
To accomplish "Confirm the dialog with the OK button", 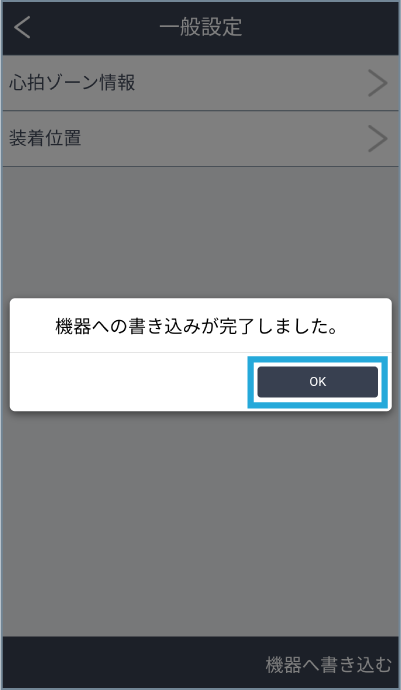I will point(317,382).
